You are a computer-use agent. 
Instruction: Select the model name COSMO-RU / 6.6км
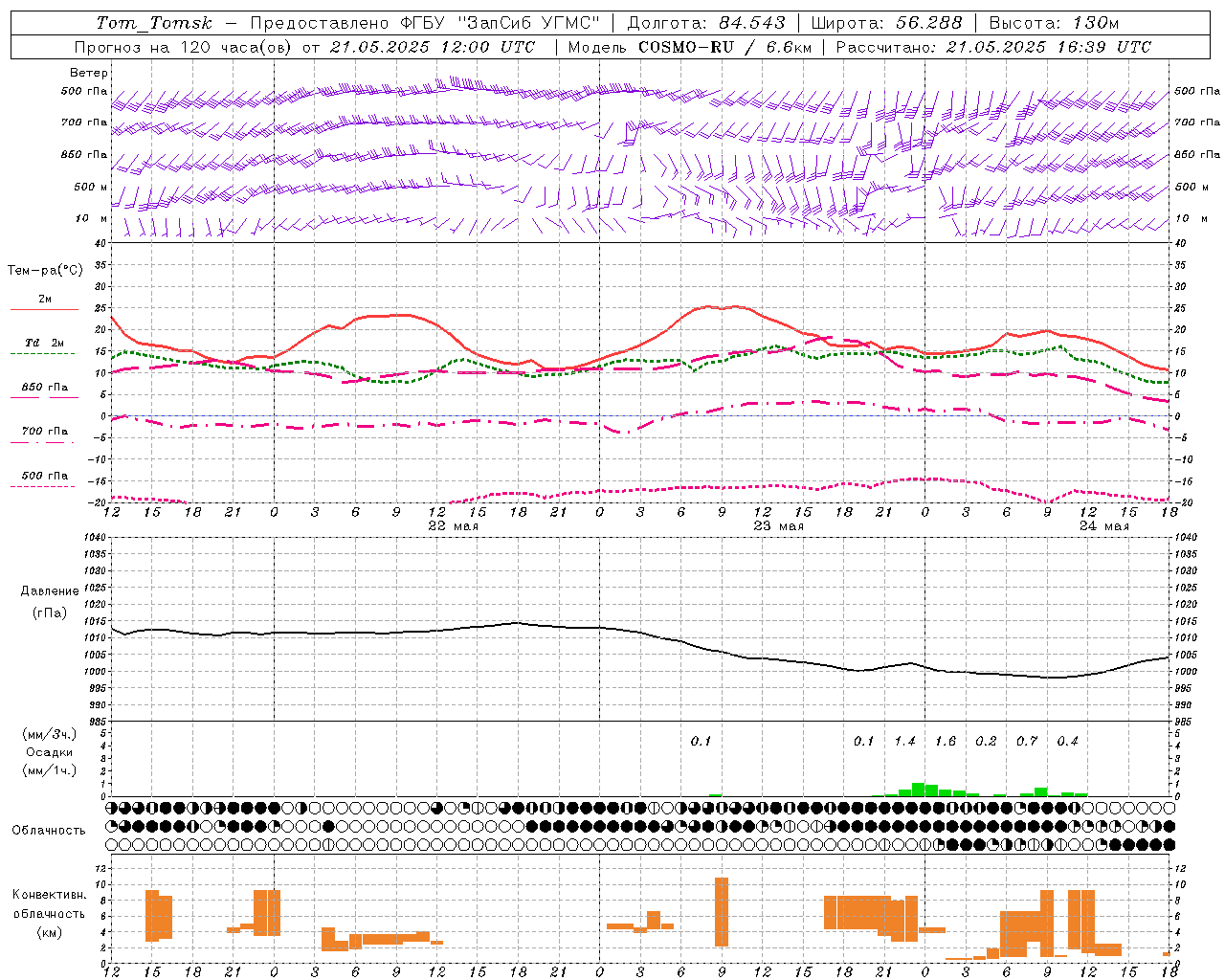725,47
